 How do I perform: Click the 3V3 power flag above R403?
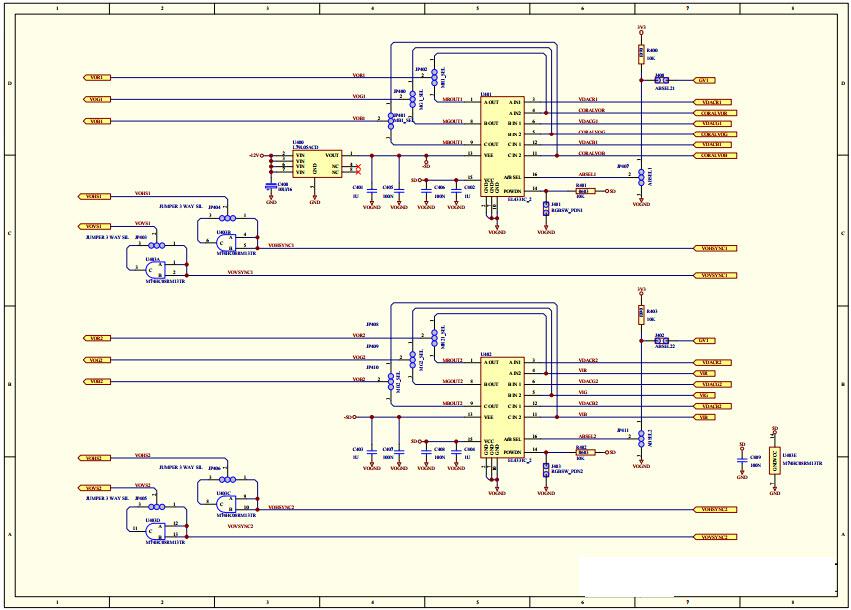[x=643, y=293]
